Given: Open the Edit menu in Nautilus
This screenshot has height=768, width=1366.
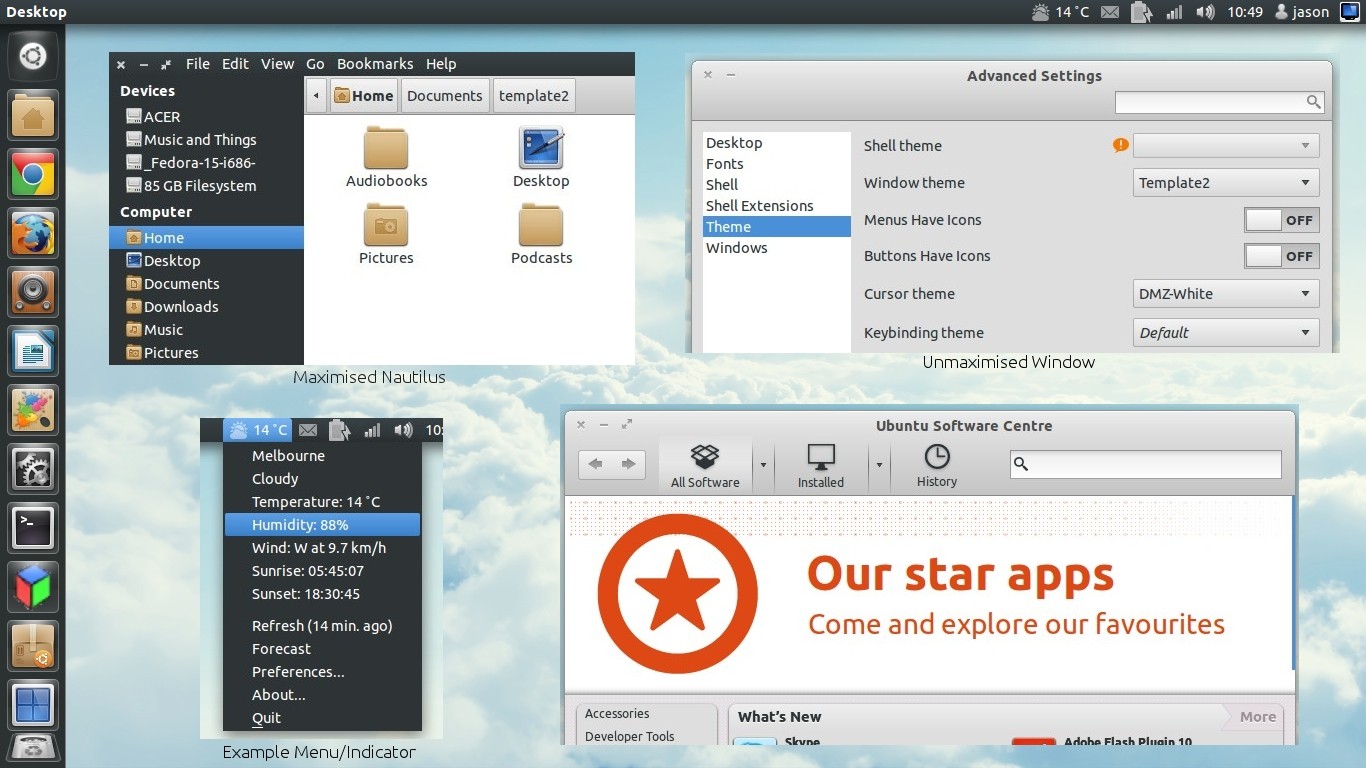Looking at the screenshot, I should point(235,64).
